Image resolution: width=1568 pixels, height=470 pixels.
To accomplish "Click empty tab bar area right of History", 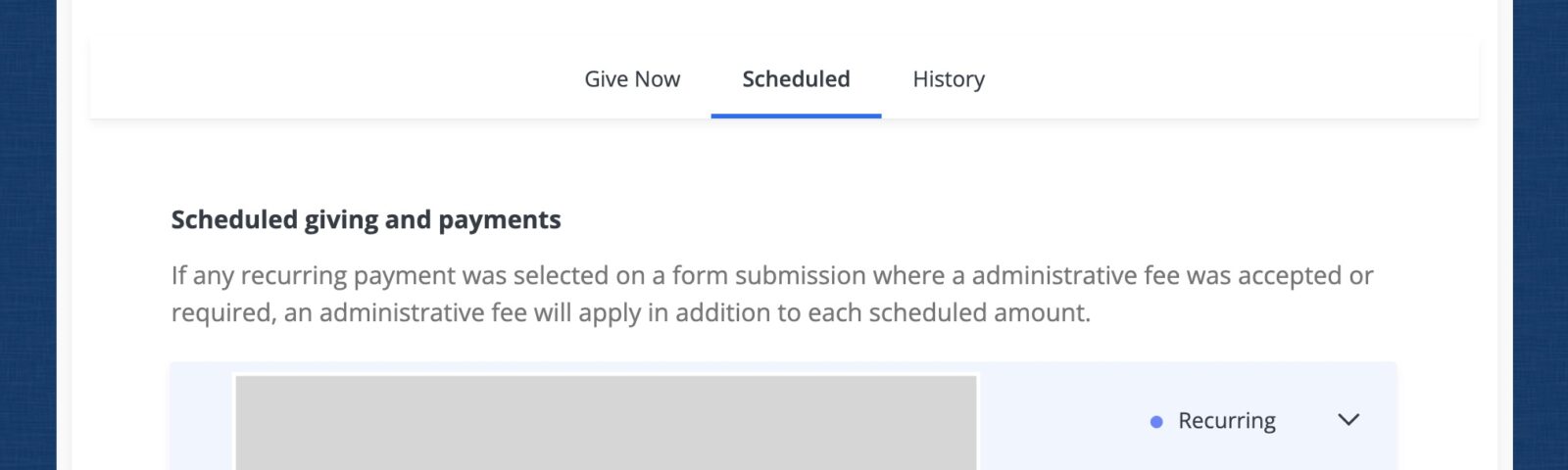I will point(1225,79).
